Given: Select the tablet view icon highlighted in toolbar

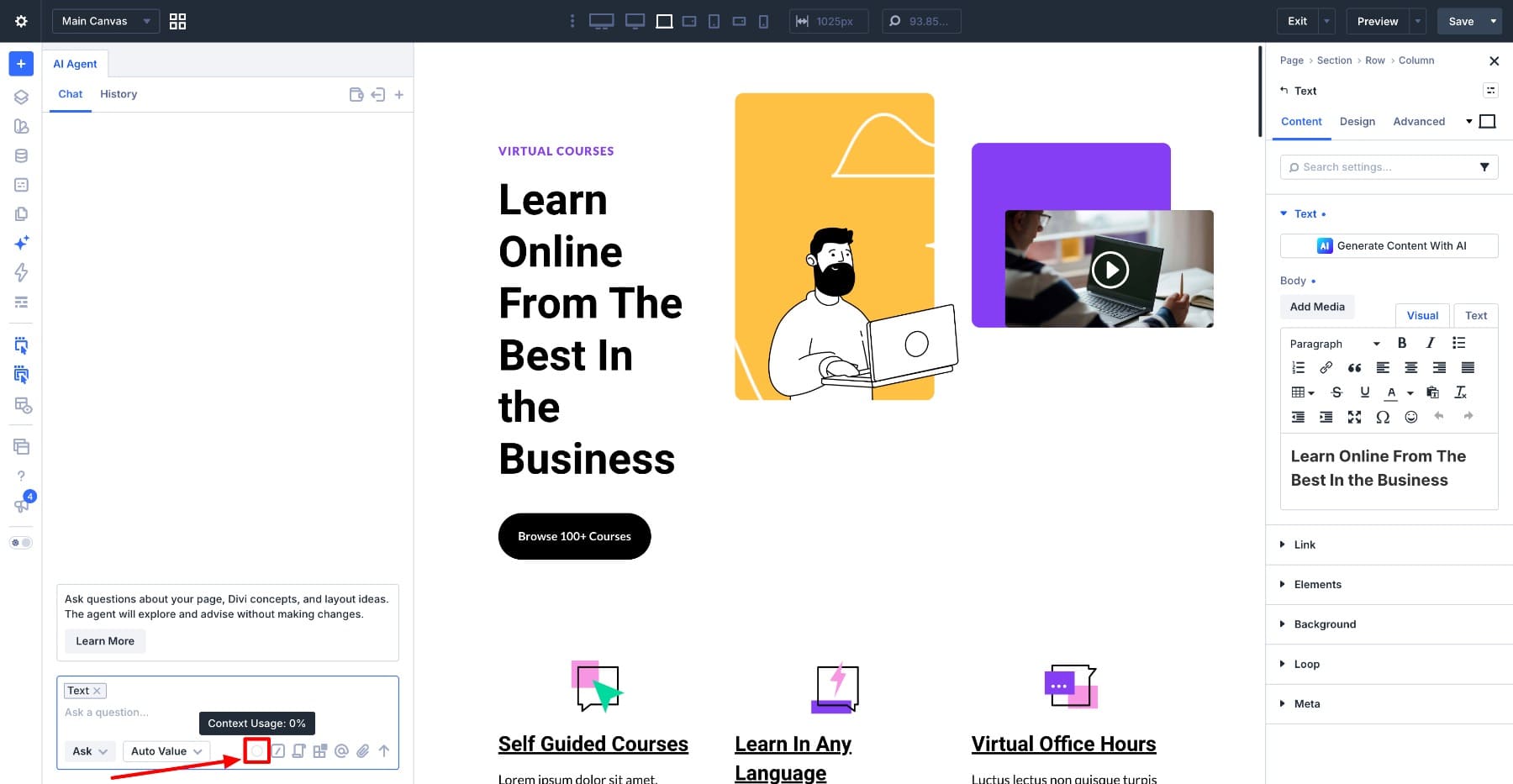Looking at the screenshot, I should click(x=664, y=21).
